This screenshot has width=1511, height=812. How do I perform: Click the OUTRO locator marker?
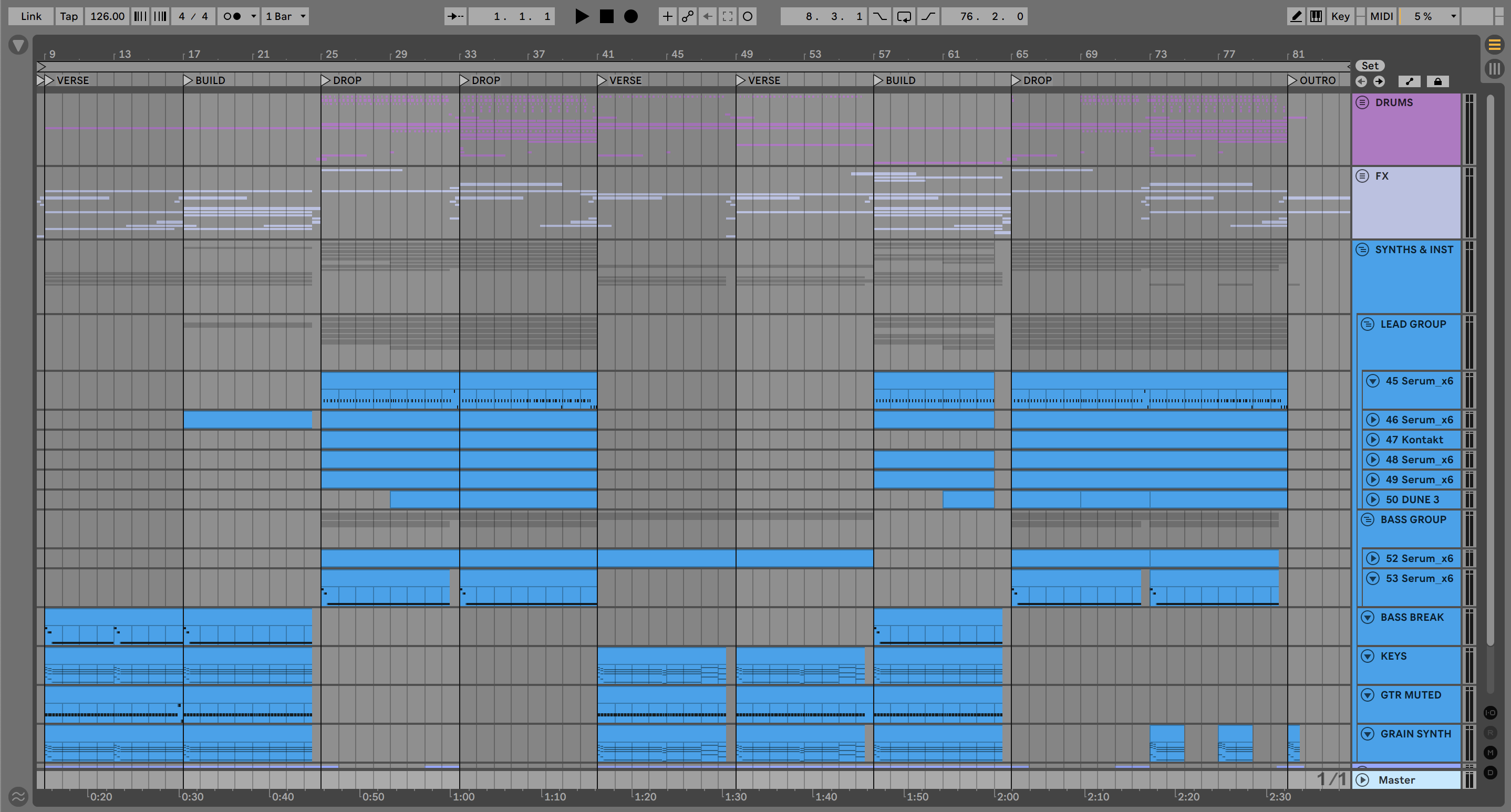tap(1293, 80)
